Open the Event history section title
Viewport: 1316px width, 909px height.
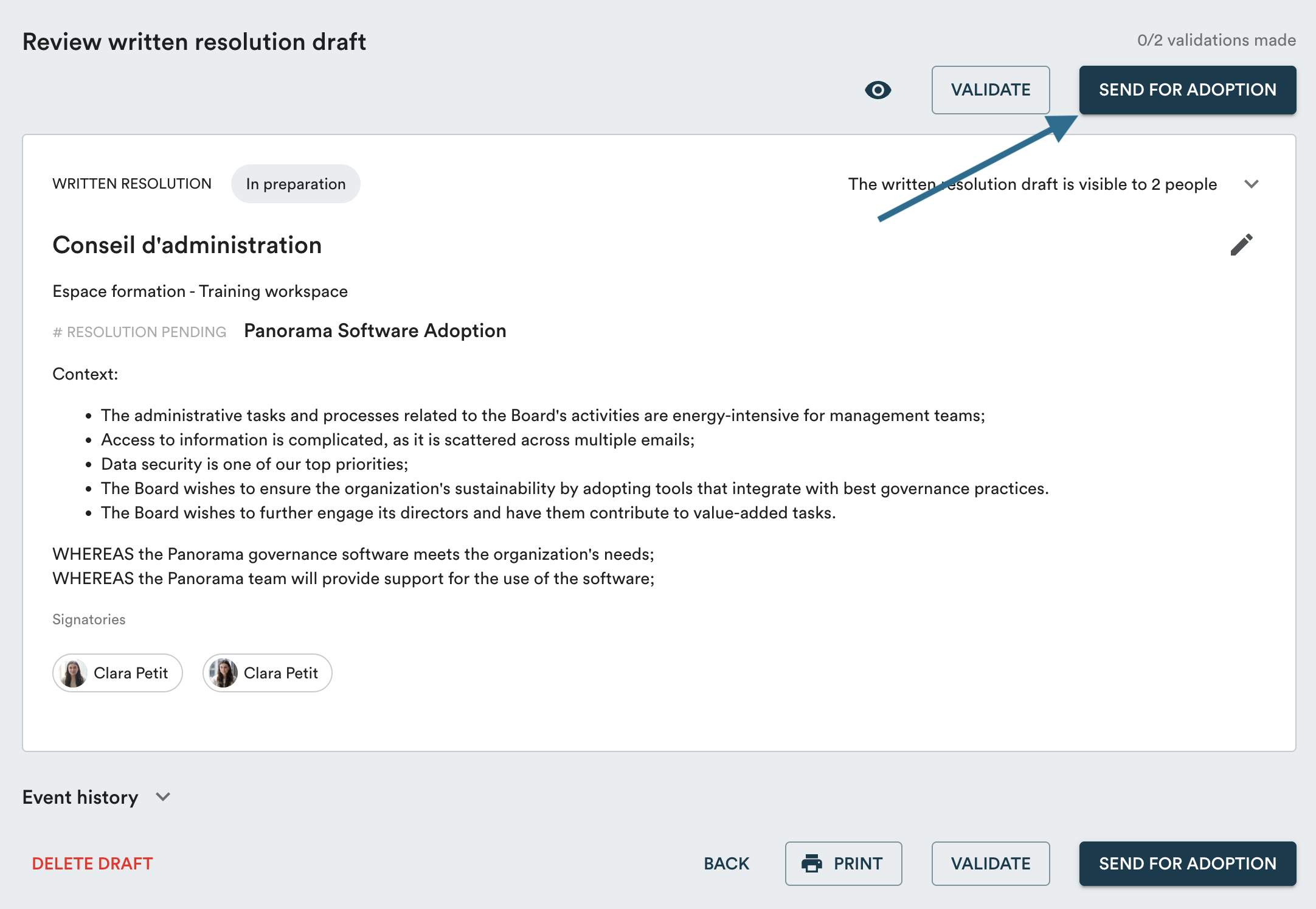point(80,797)
